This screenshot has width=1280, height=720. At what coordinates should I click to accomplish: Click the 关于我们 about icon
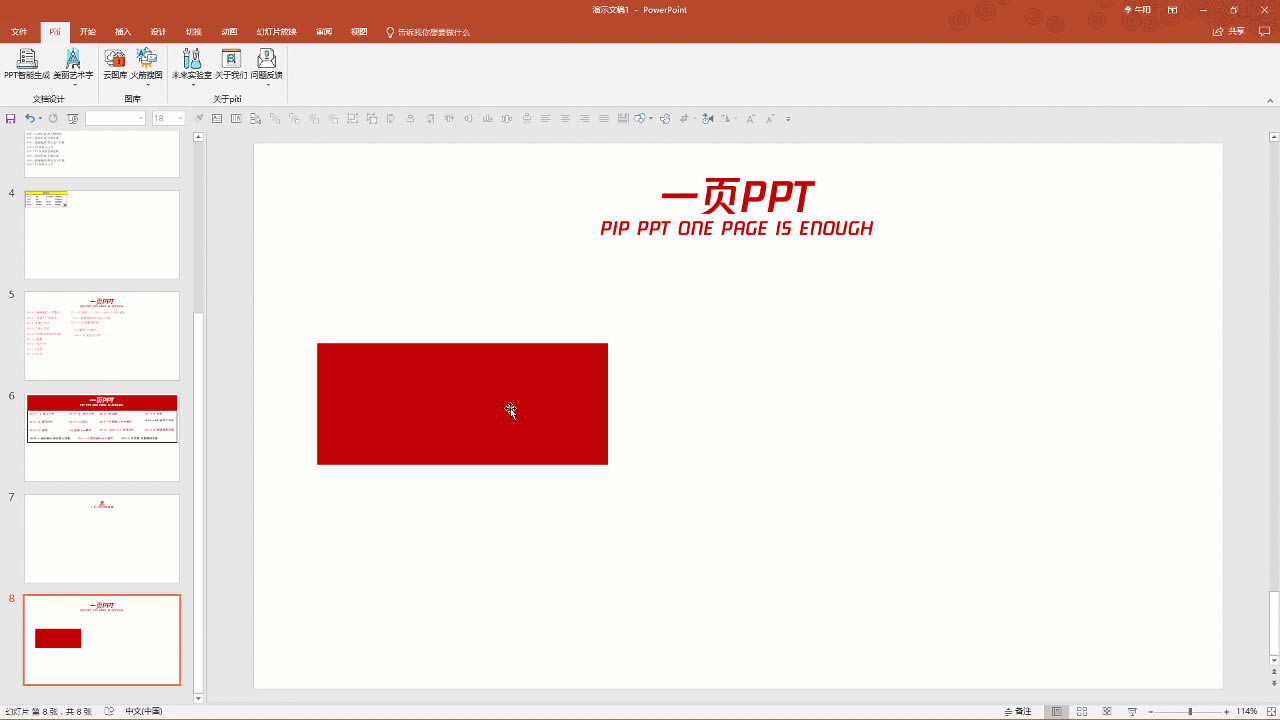click(231, 64)
